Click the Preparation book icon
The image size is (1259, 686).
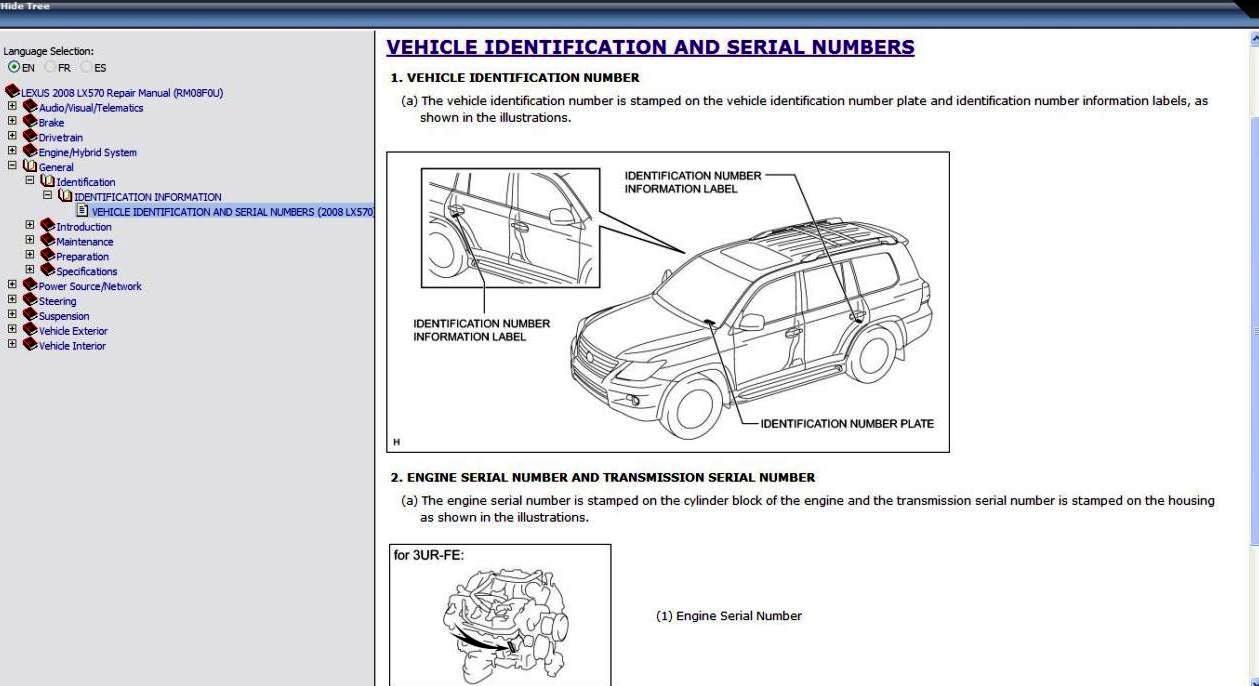[48, 256]
